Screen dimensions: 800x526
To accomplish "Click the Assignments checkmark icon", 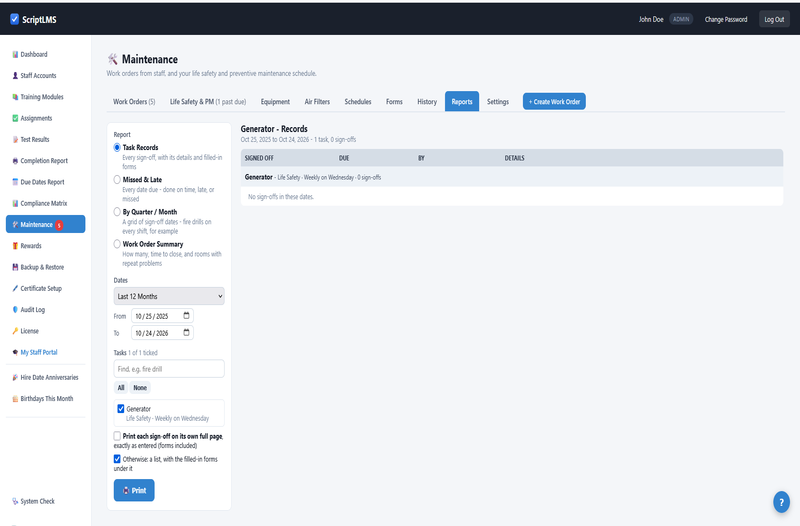I will click(15, 118).
